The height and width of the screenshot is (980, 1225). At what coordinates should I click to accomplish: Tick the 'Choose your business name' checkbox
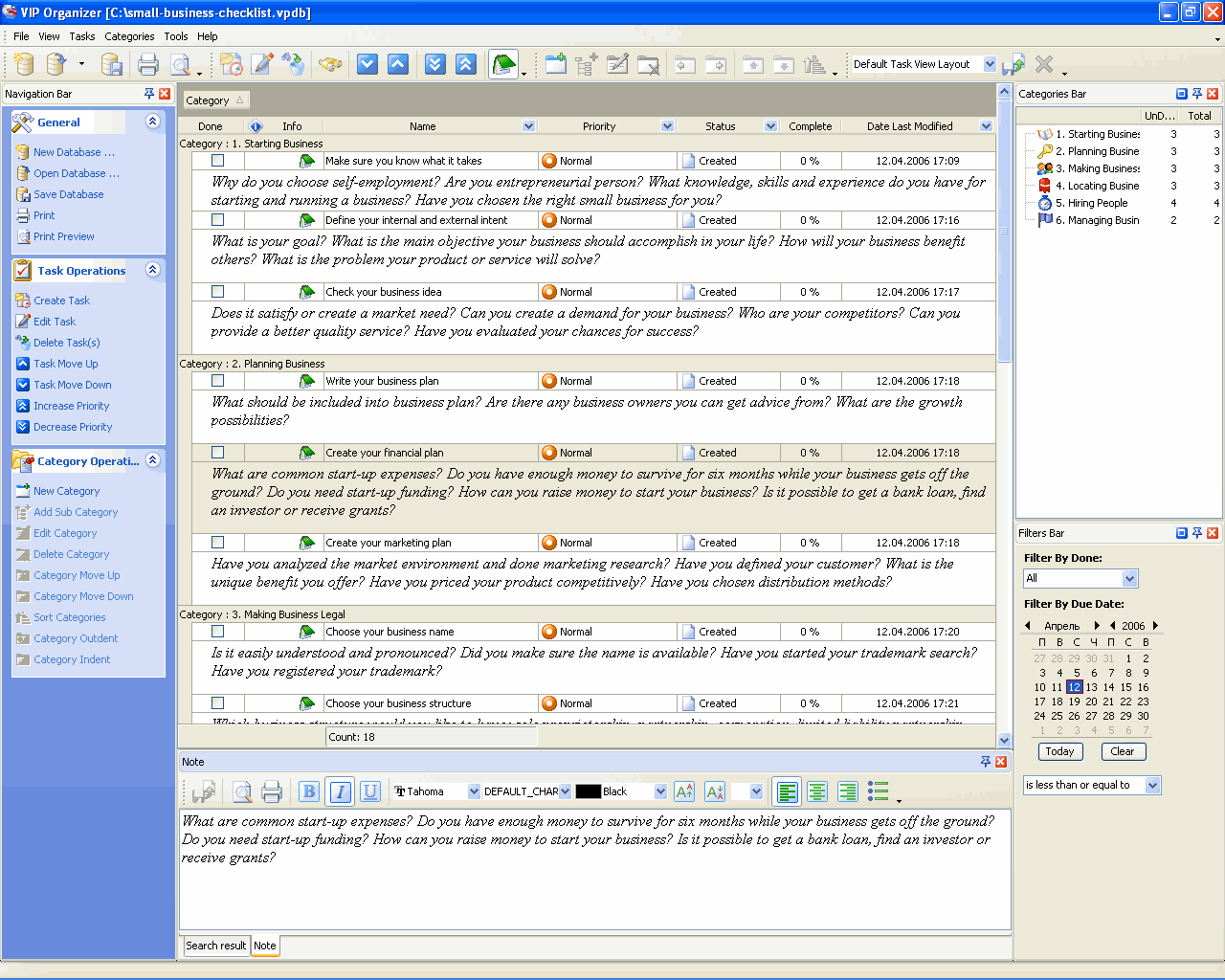pos(218,632)
